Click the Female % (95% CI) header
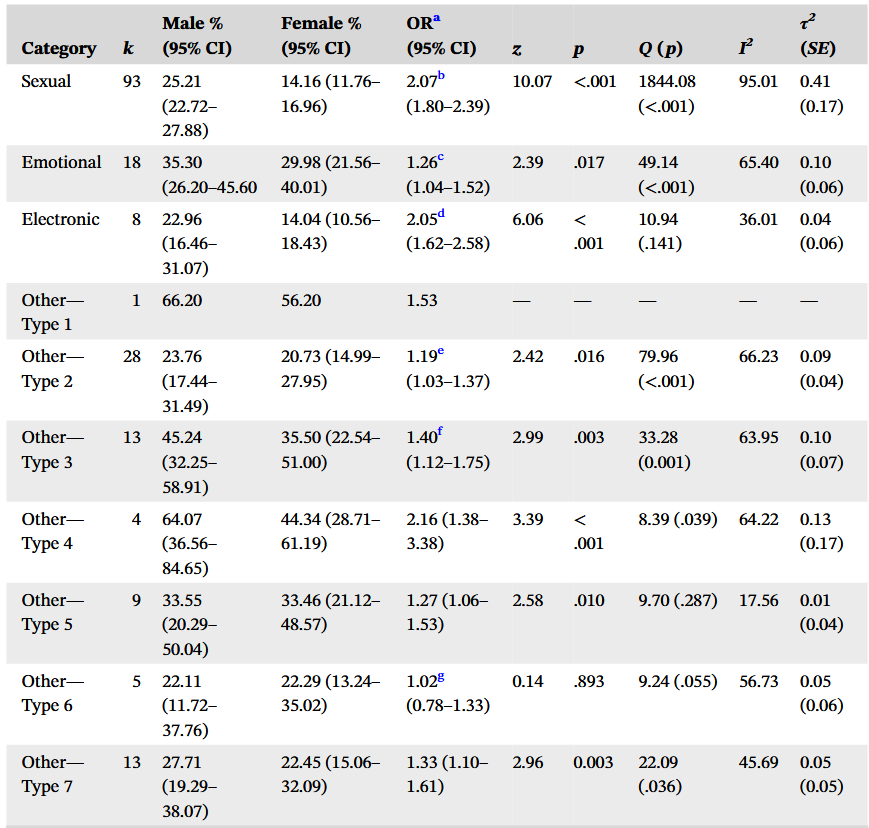Viewport: 869px width, 828px height. pos(322,35)
